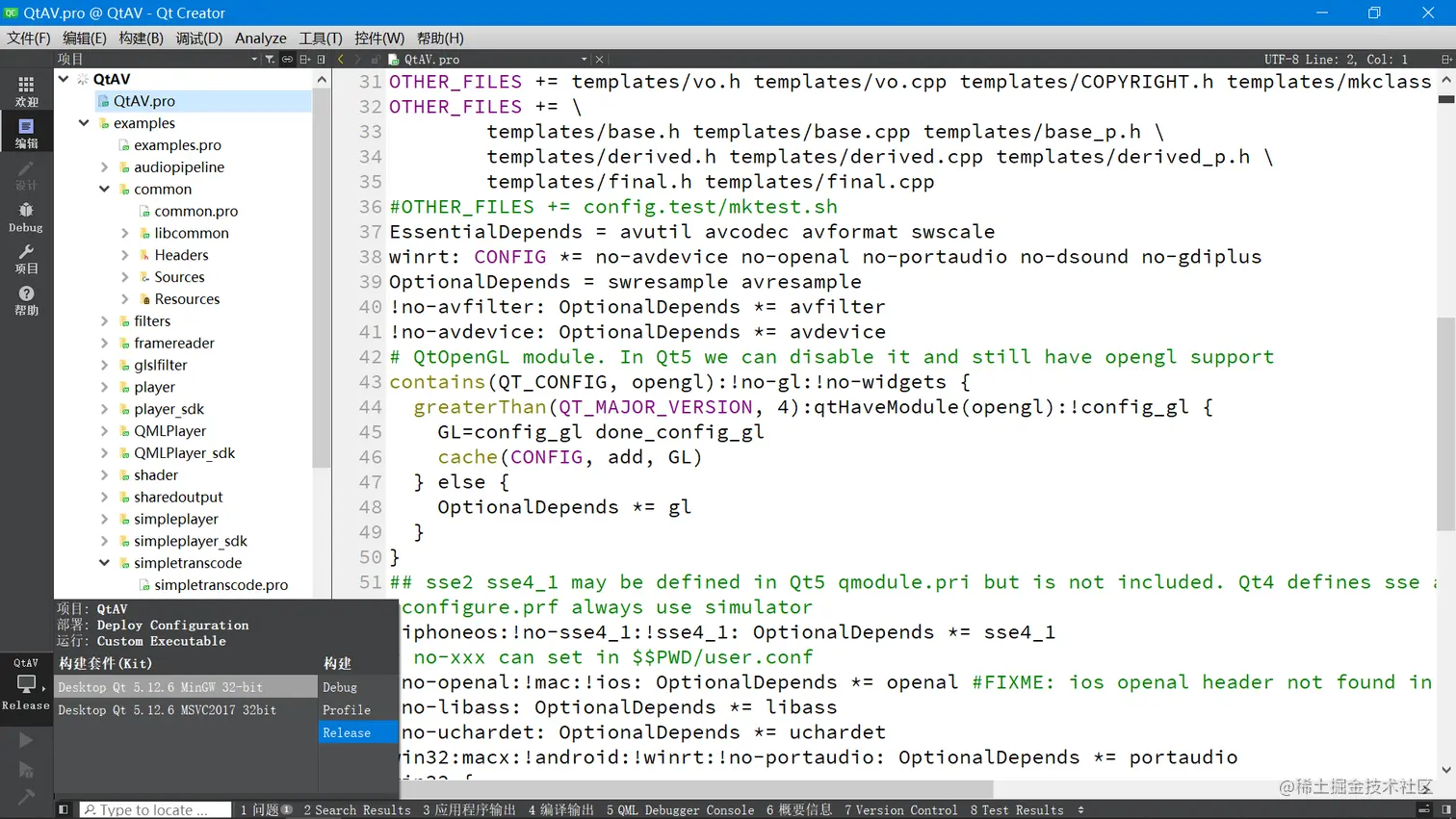Open the 帮助 (Help) mode in the sidebar
1456x819 pixels.
click(x=26, y=300)
